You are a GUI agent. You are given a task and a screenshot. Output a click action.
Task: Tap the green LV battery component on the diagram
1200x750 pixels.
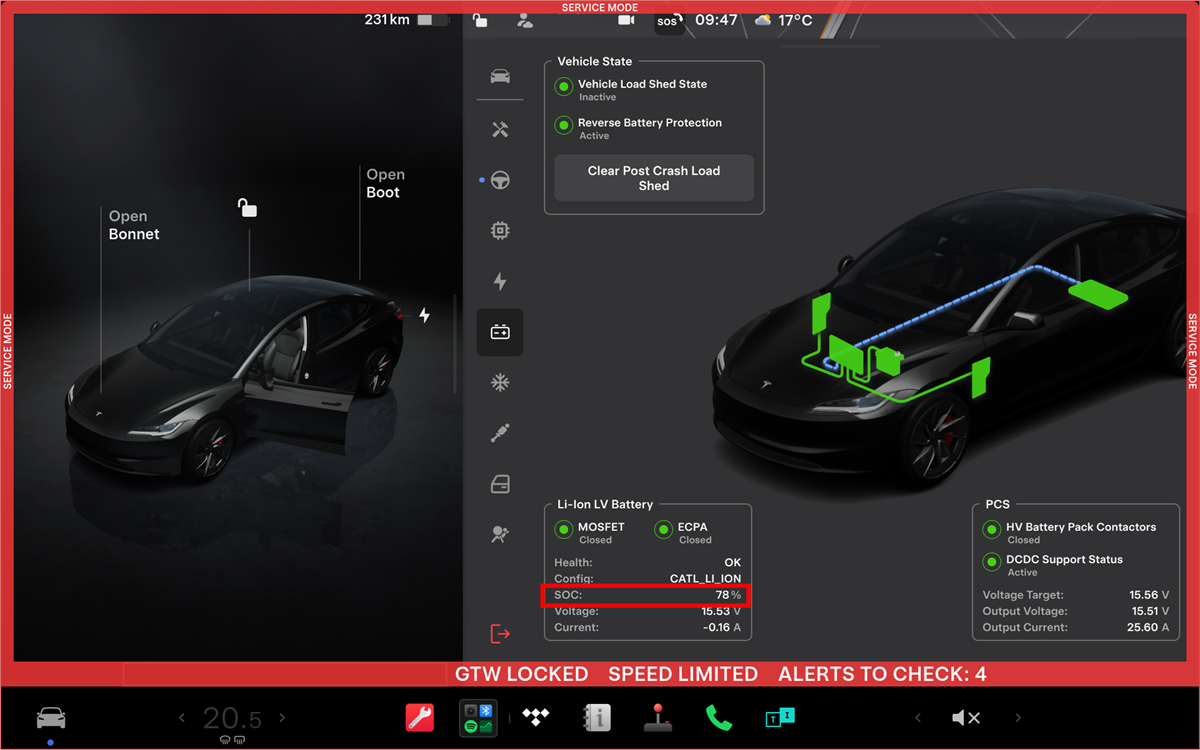pyautogui.click(x=887, y=361)
